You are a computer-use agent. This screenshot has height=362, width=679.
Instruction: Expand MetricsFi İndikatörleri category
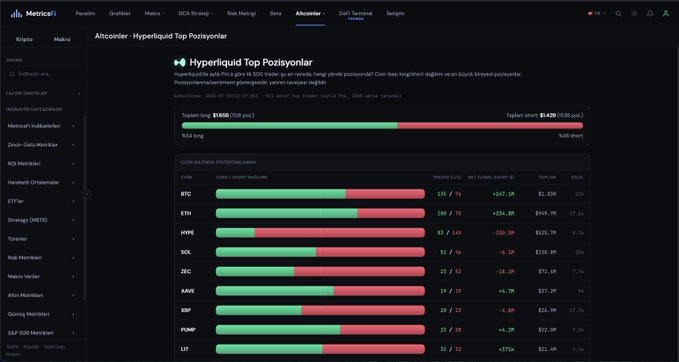coord(42,126)
